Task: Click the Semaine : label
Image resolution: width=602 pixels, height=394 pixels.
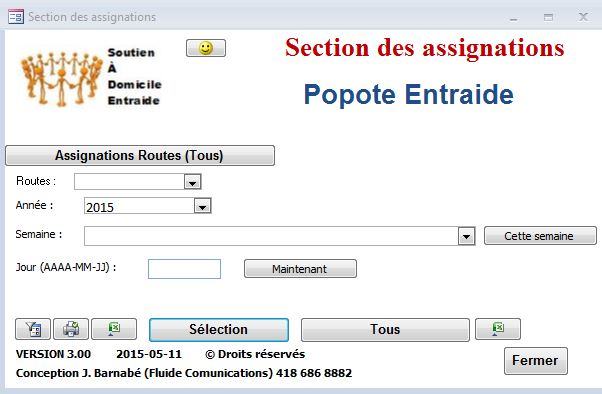Action: (x=39, y=234)
